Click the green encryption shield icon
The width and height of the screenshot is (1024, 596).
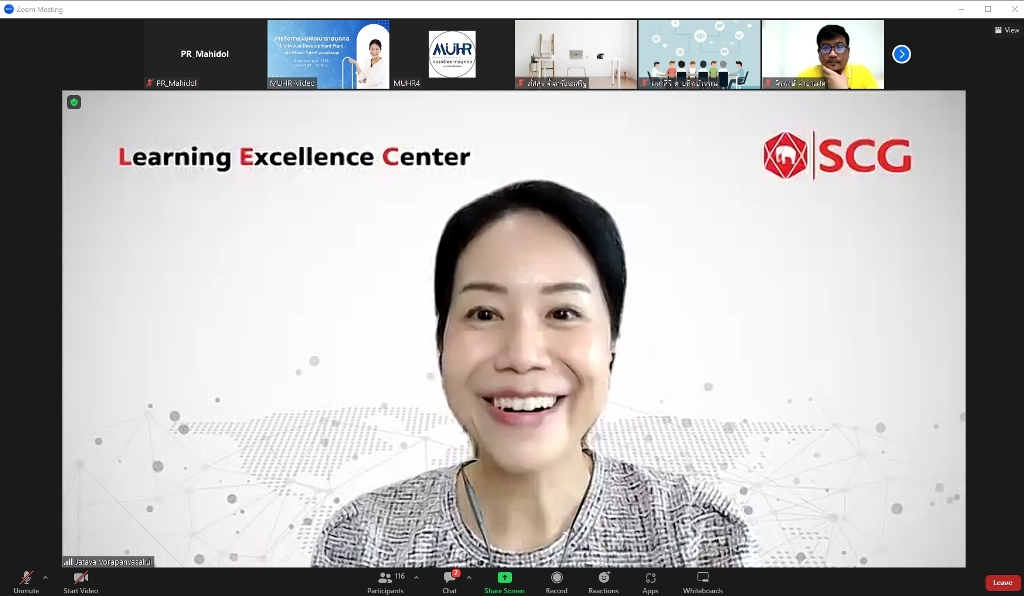(73, 102)
